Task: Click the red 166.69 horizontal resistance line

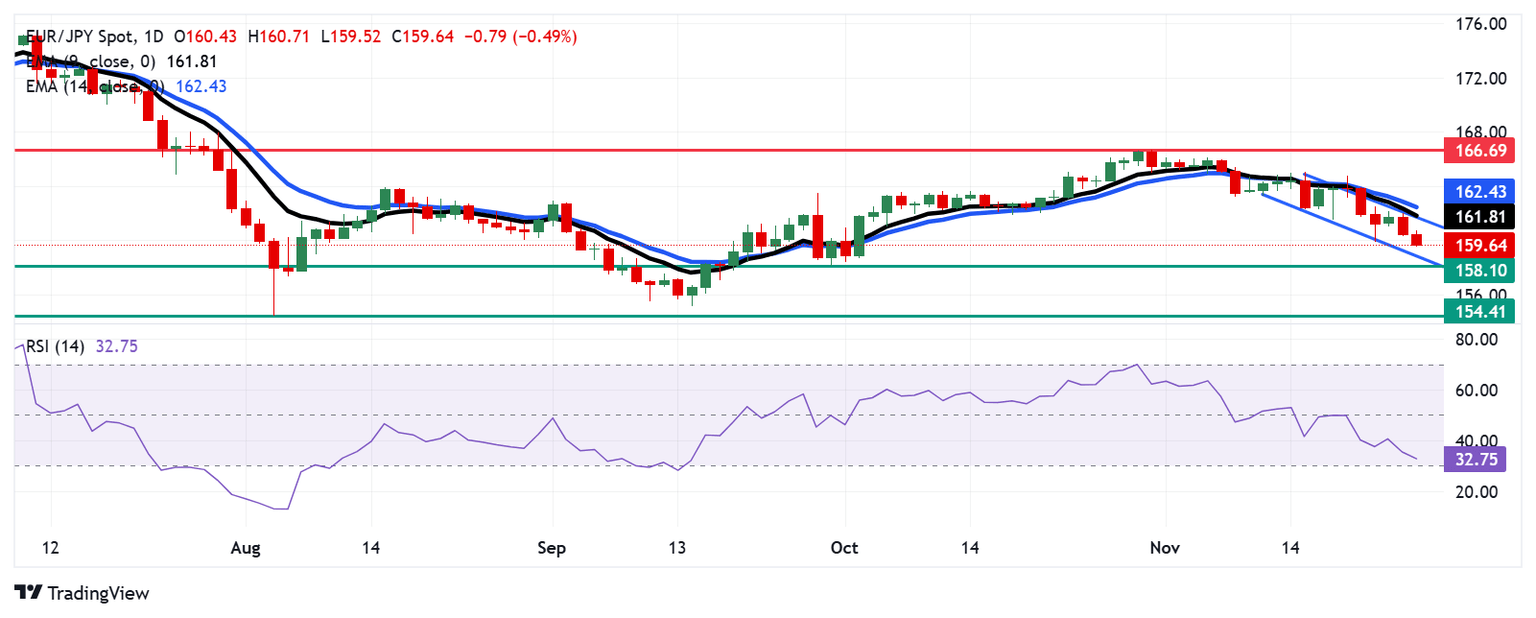Action: pyautogui.click(x=700, y=150)
